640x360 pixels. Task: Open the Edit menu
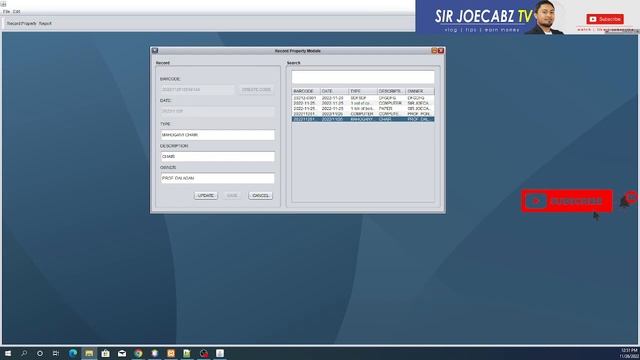tap(16, 11)
